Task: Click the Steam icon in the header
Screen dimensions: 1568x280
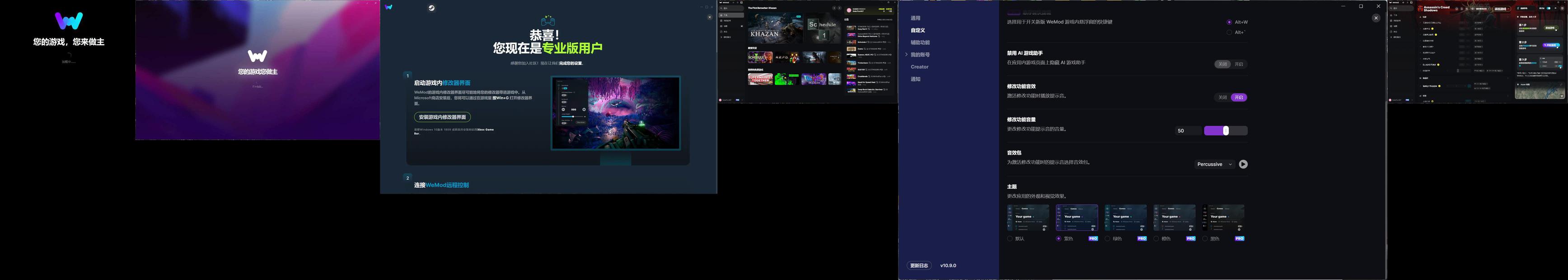Action: 431,8
